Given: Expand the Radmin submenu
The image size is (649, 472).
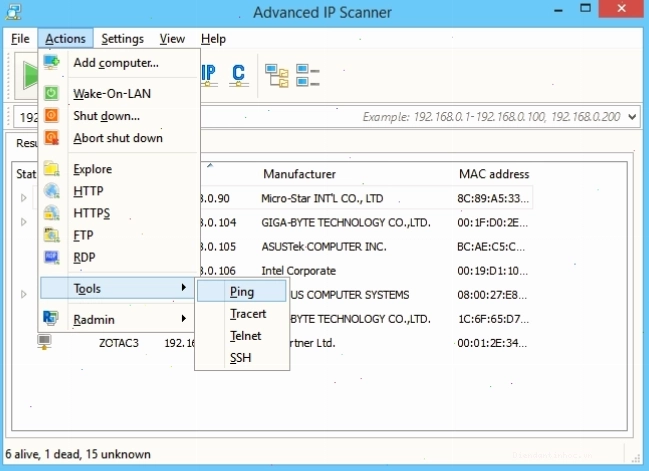Looking at the screenshot, I should tap(117, 319).
